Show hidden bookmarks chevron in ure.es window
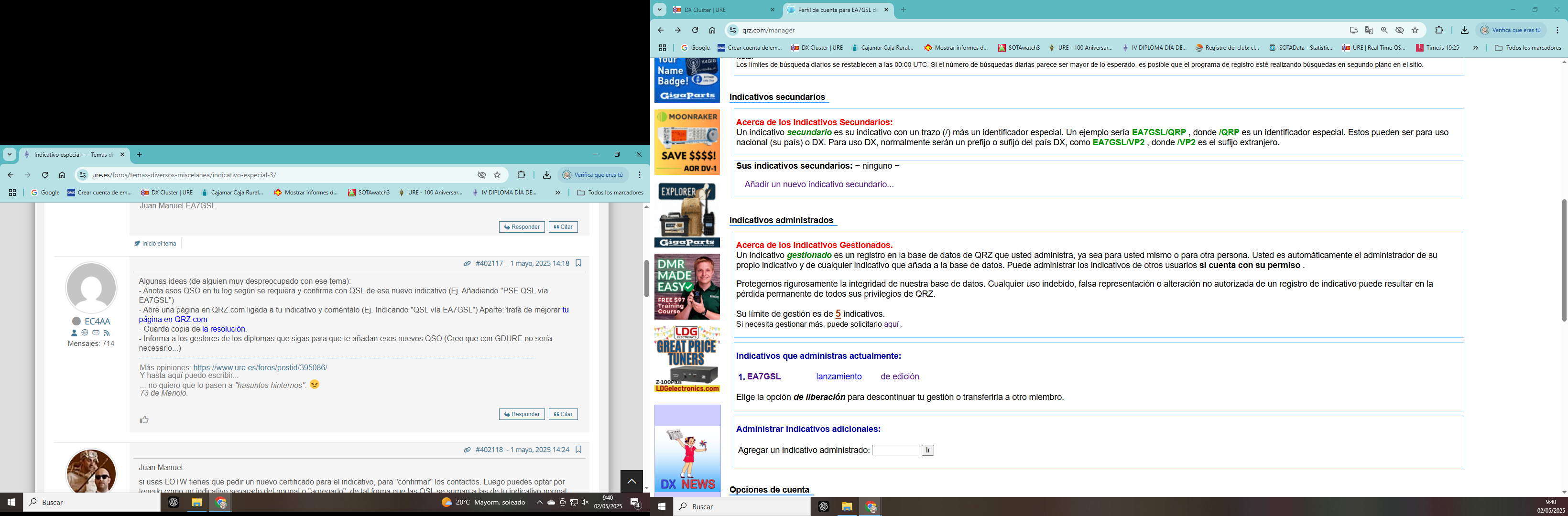Viewport: 1568px width, 516px height. tap(557, 192)
